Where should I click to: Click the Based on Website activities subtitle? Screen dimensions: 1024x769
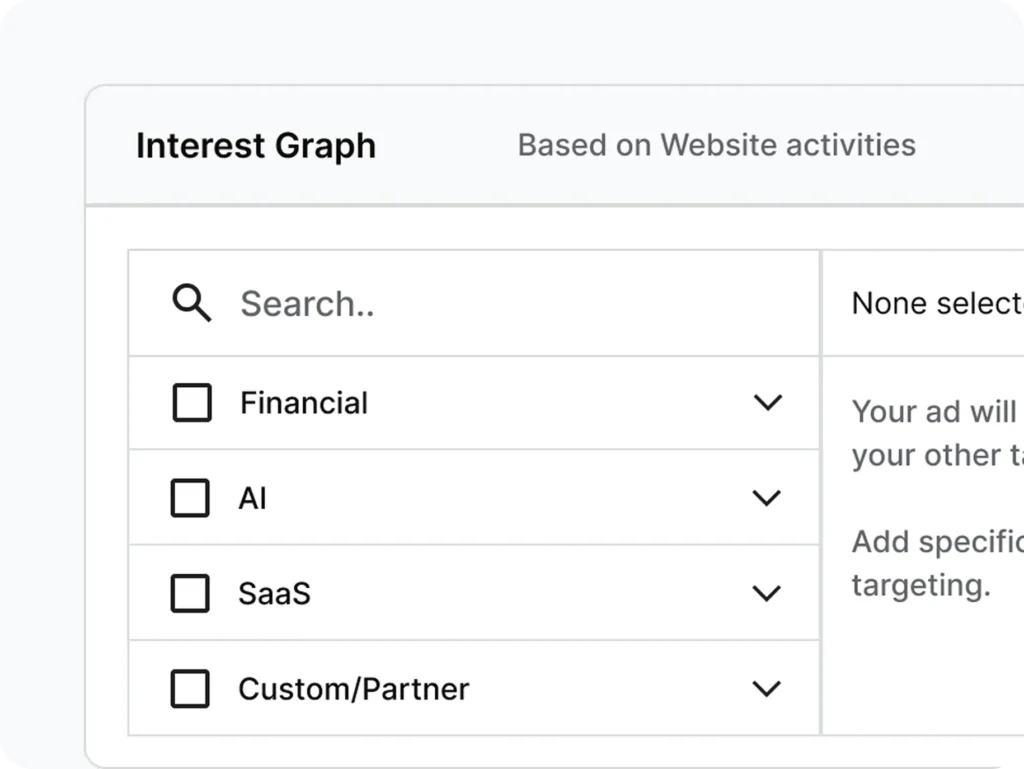[716, 145]
